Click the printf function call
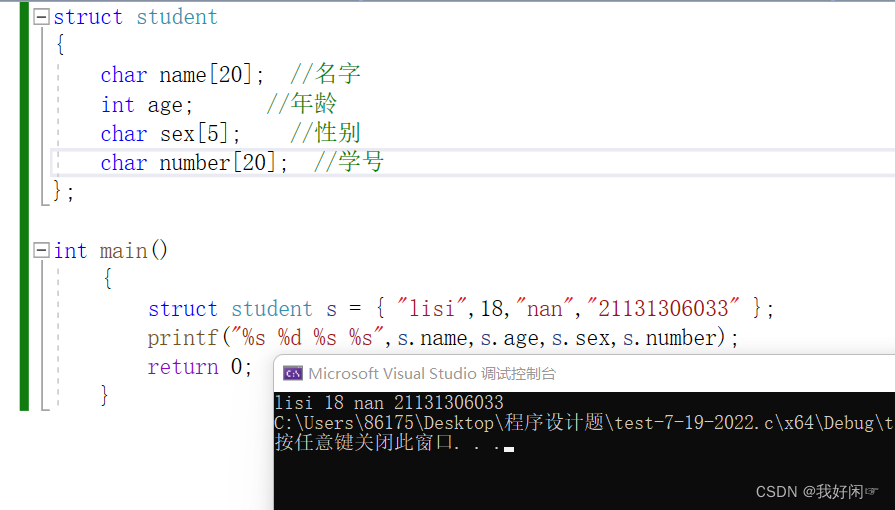The height and width of the screenshot is (510, 895). 183,338
